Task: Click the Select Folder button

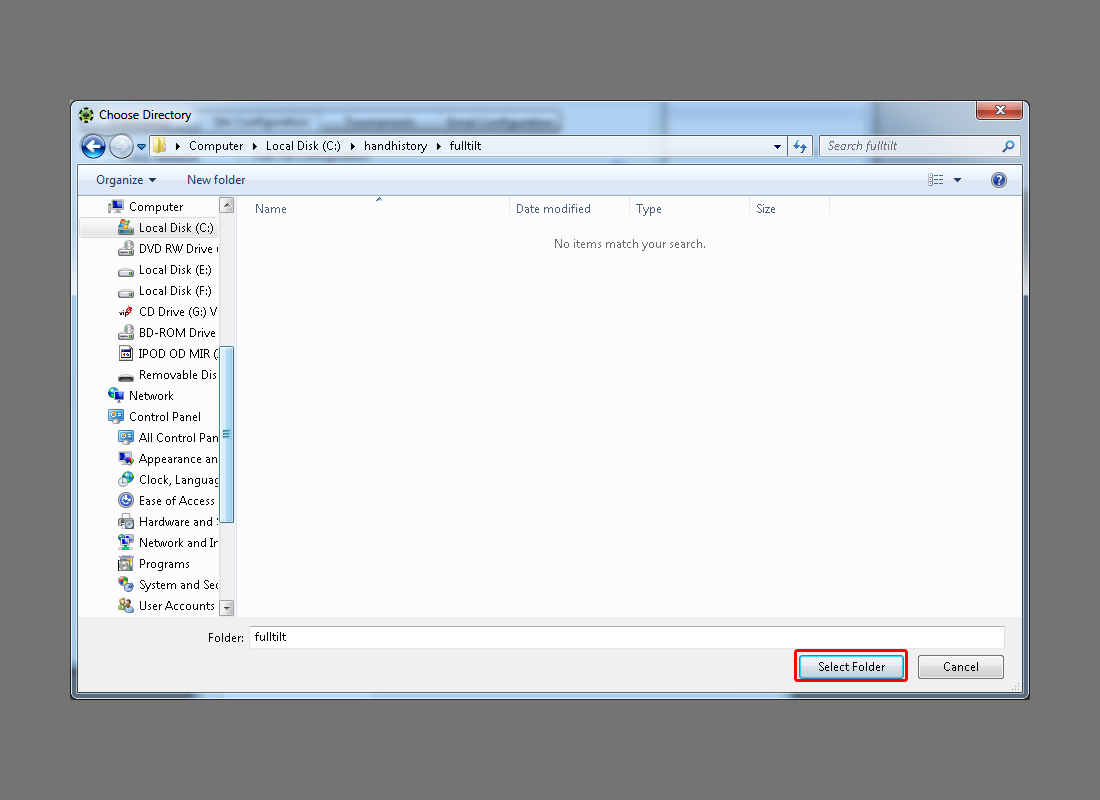Action: click(x=851, y=667)
